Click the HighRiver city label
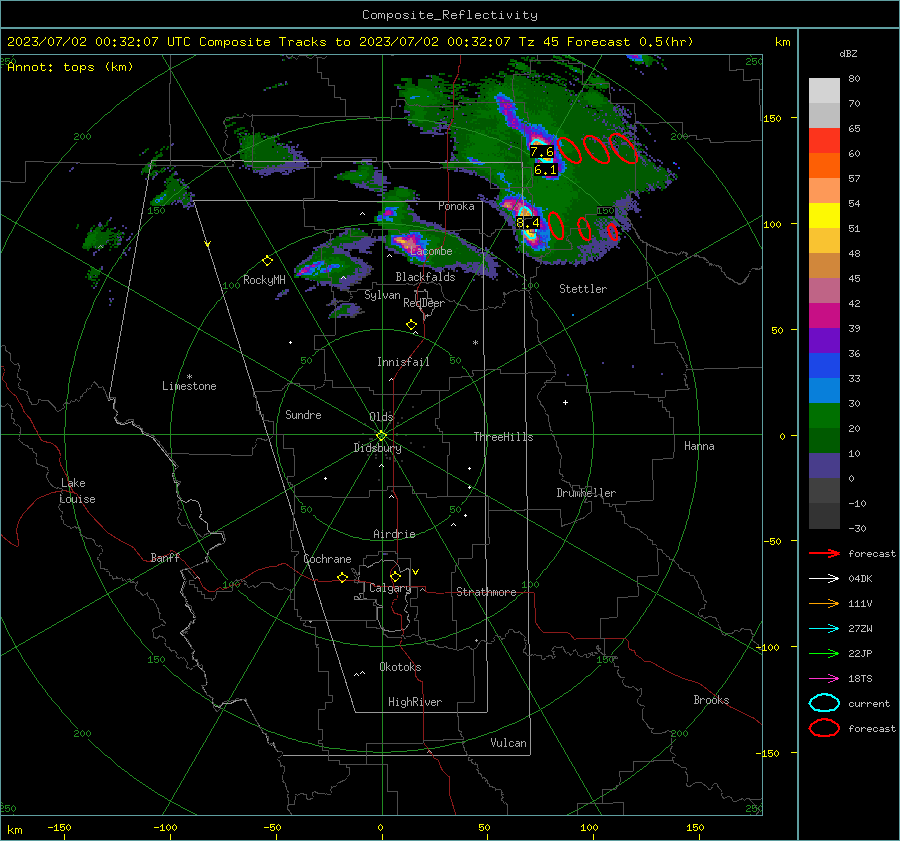The image size is (900, 841). [415, 702]
